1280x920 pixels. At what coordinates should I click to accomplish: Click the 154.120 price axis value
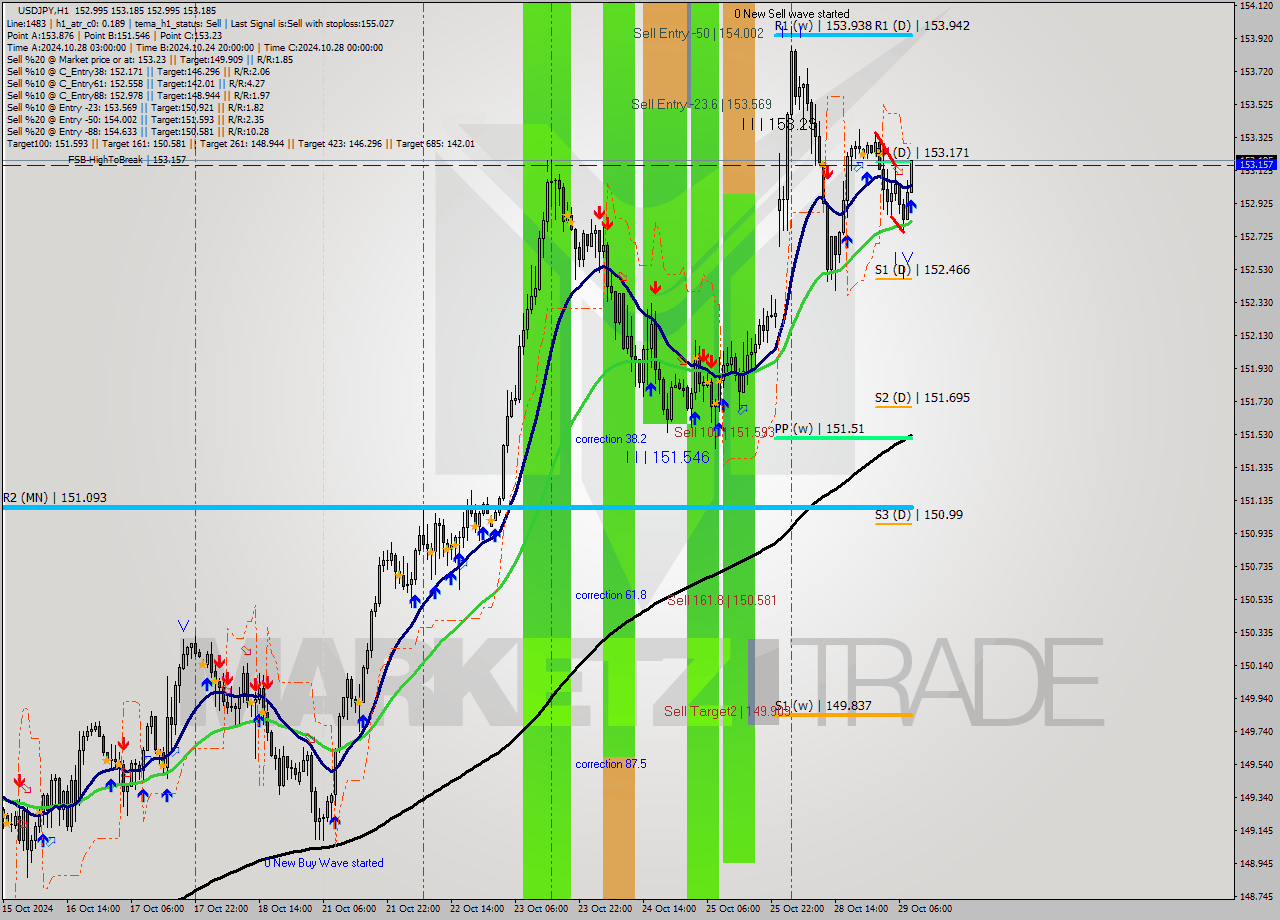point(1256,6)
